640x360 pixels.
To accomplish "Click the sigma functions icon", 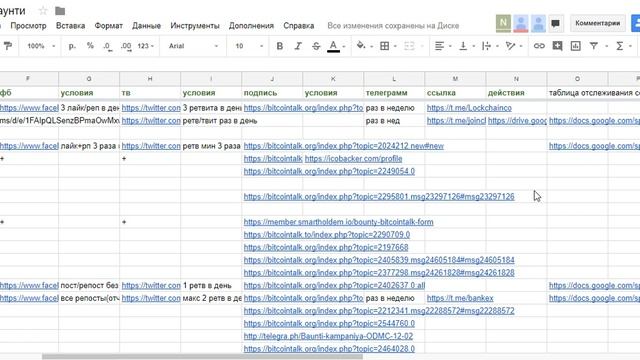I will coord(620,46).
